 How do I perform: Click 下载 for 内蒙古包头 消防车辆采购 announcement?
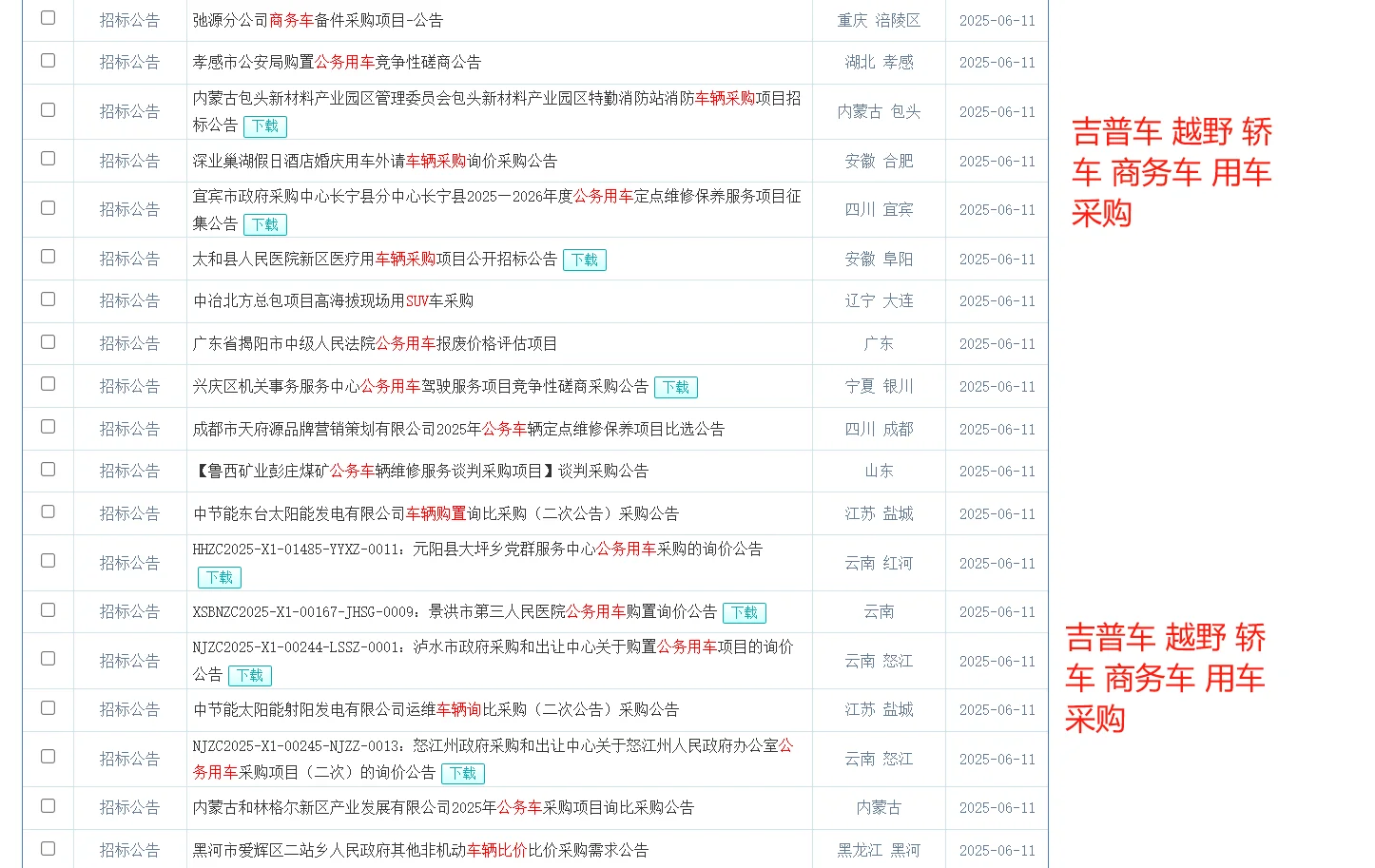[x=264, y=125]
